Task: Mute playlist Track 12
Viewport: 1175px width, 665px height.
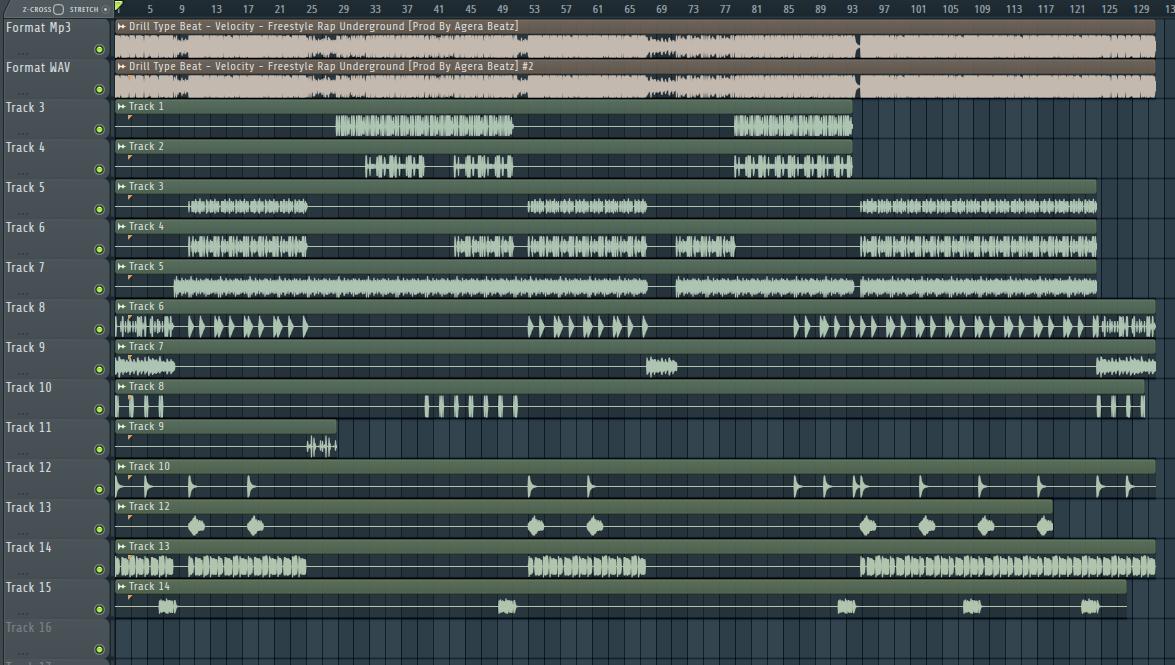Action: [x=100, y=490]
